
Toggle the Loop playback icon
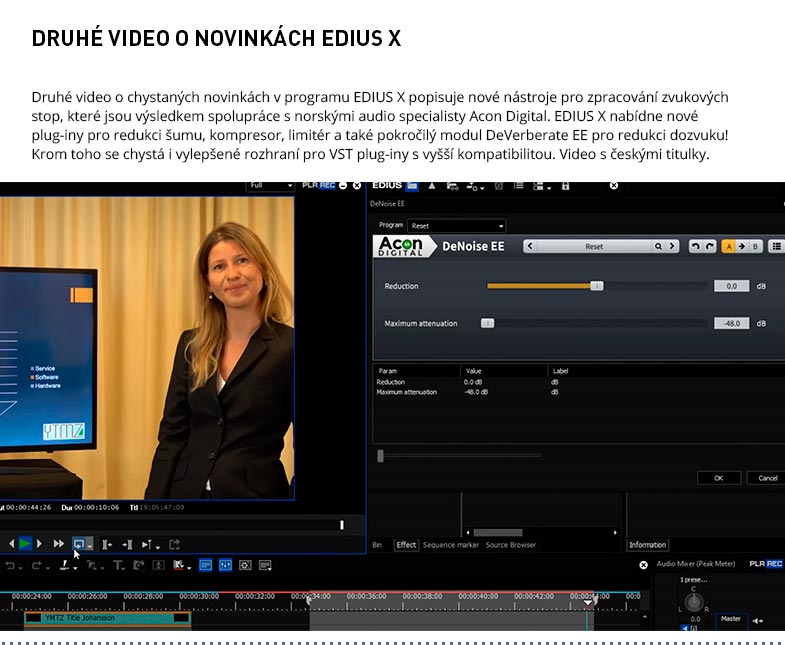(x=79, y=544)
